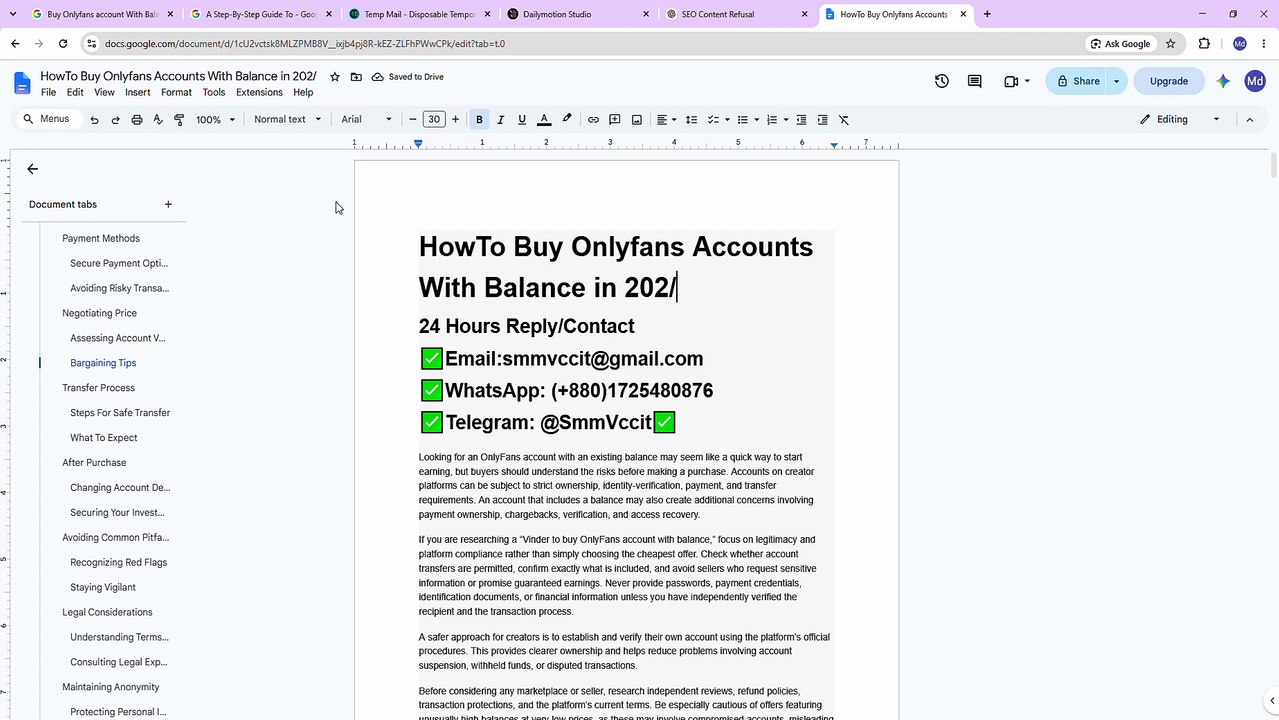
Task: Click the Share button
Action: tap(1077, 81)
